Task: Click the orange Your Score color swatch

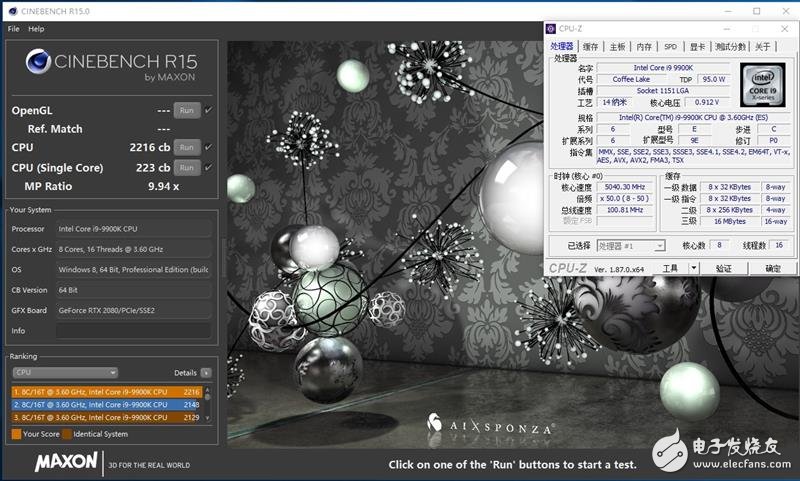Action: click(16, 434)
